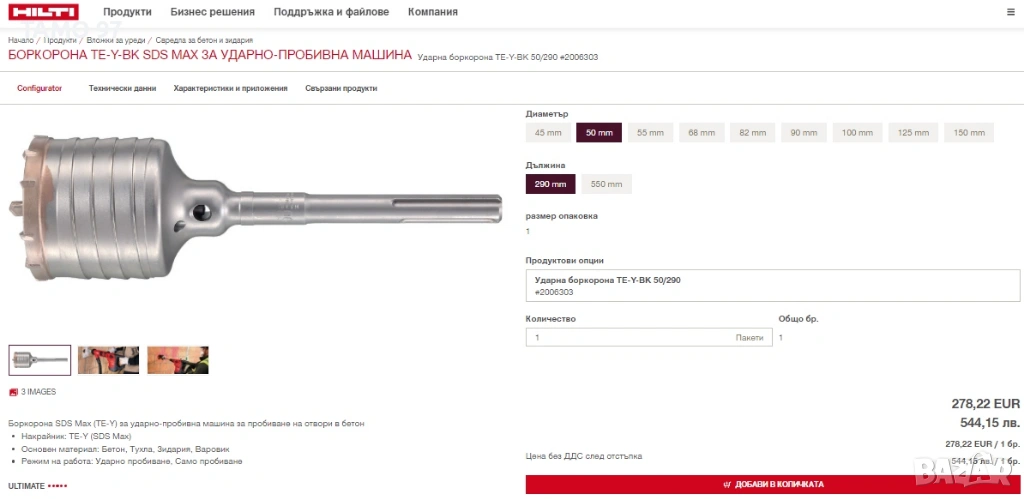
Task: Select the 100 mm diameter option
Action: [857, 133]
